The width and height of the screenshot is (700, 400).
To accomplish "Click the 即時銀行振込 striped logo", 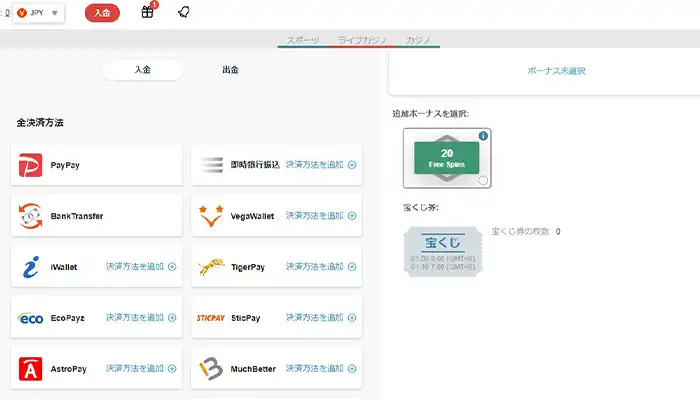I will [x=211, y=165].
